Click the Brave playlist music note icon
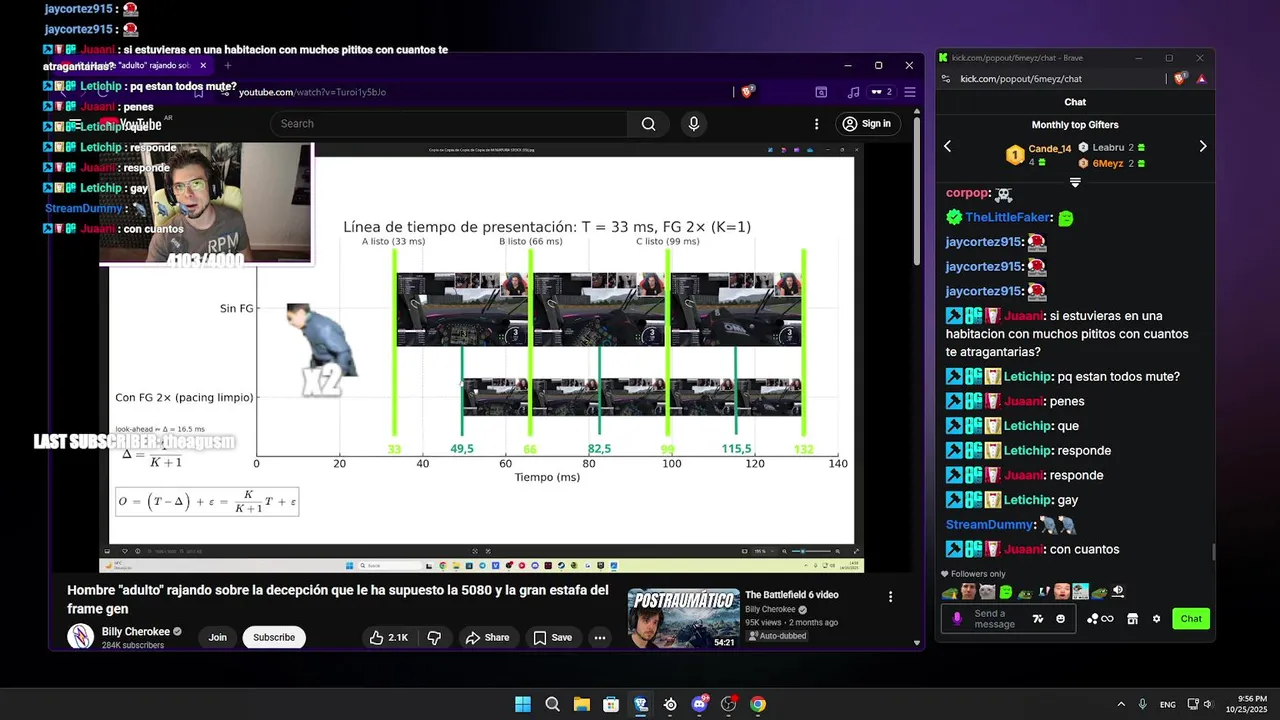The image size is (1280, 720). coord(853,92)
